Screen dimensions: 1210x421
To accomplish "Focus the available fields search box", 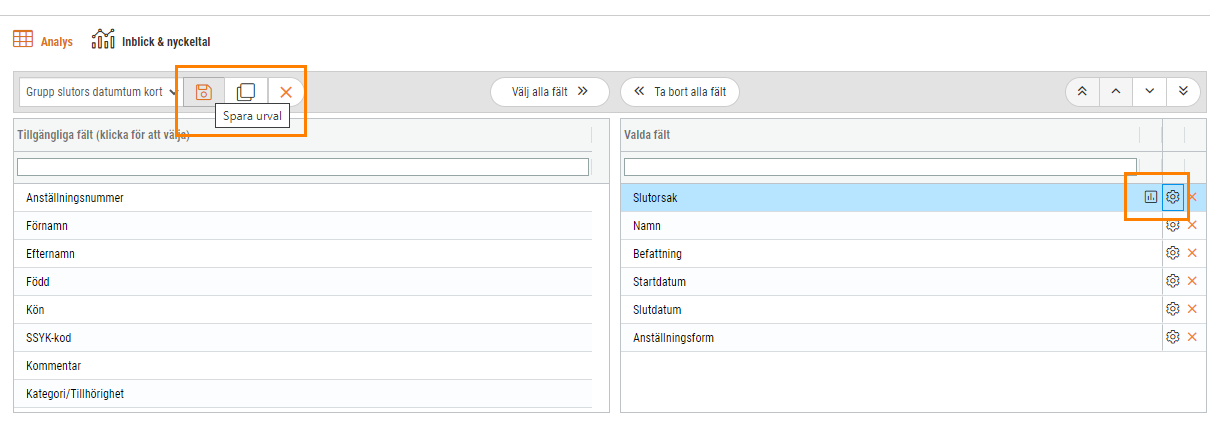I will tap(303, 167).
